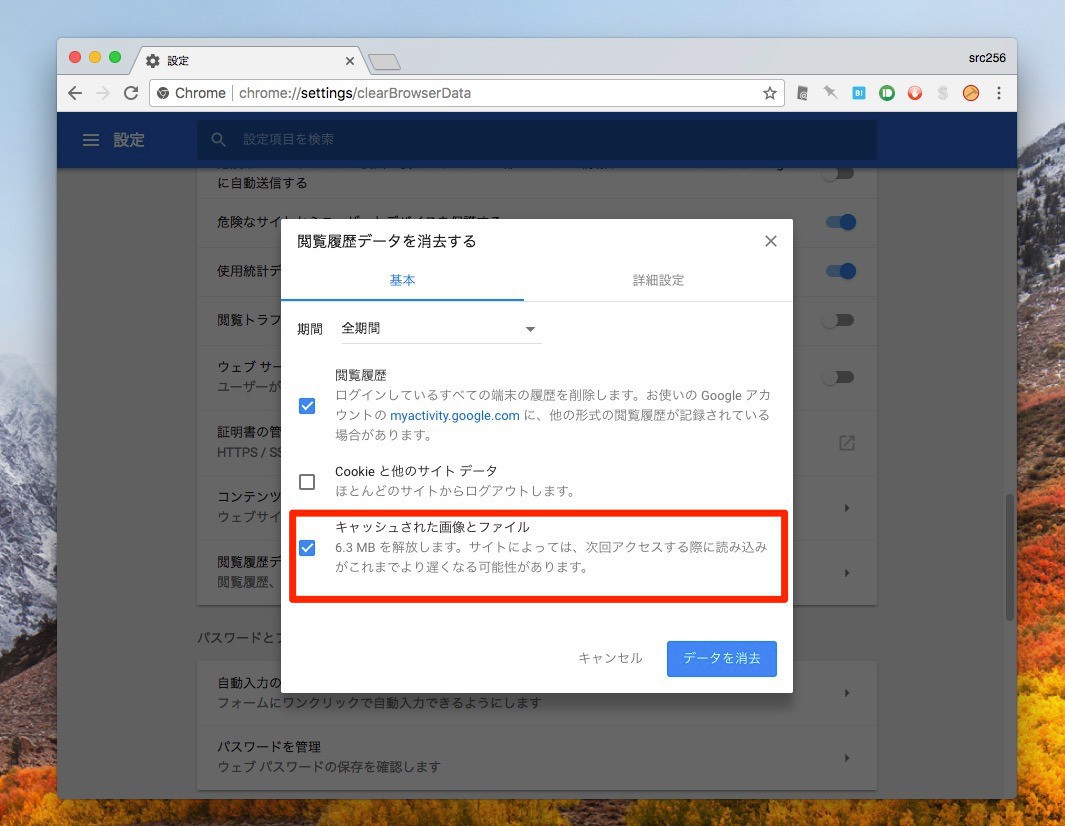Switch to the 基本 tab
This screenshot has height=826, width=1065.
tap(402, 280)
